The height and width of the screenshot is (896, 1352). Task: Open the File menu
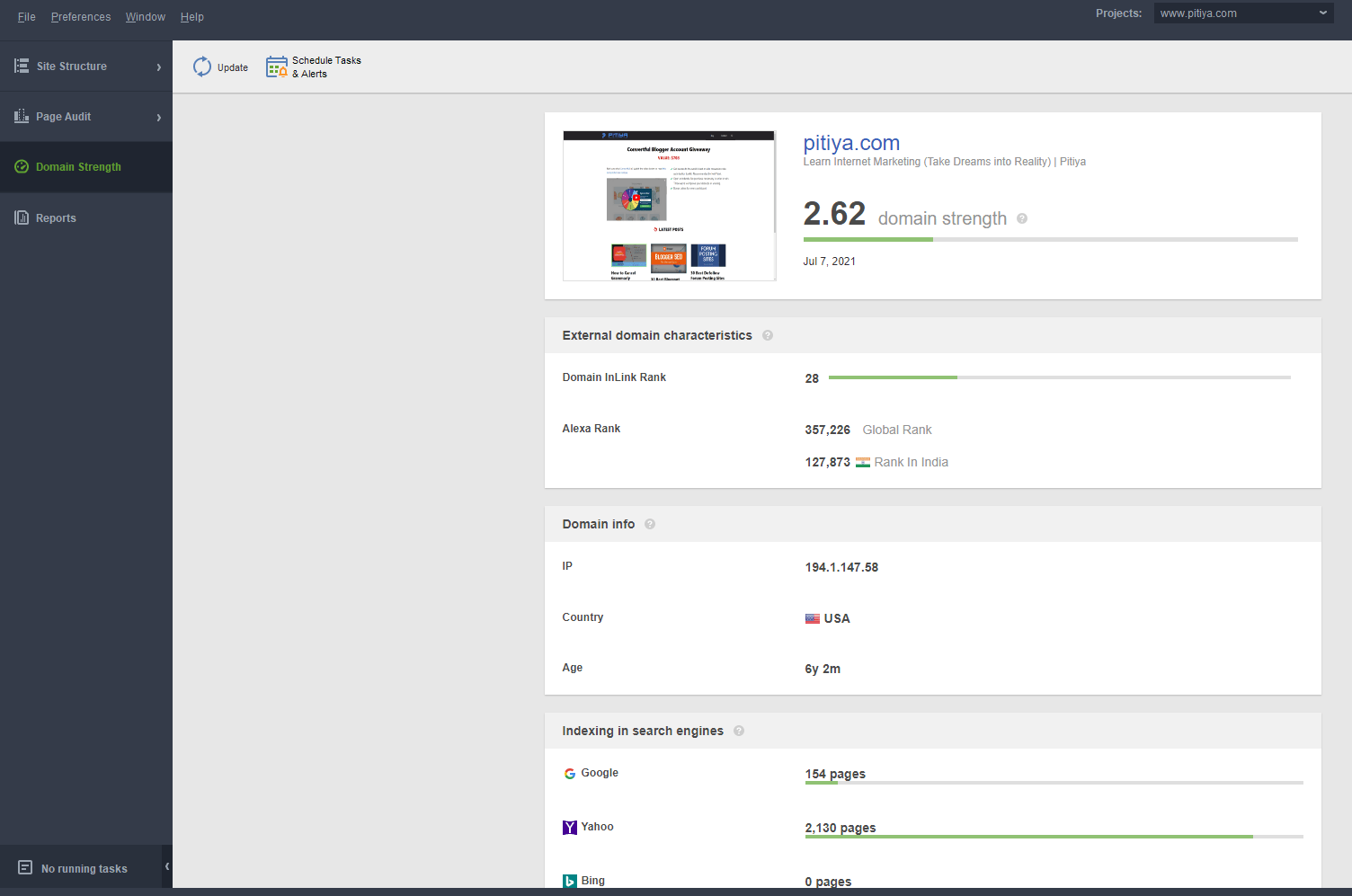(27, 16)
